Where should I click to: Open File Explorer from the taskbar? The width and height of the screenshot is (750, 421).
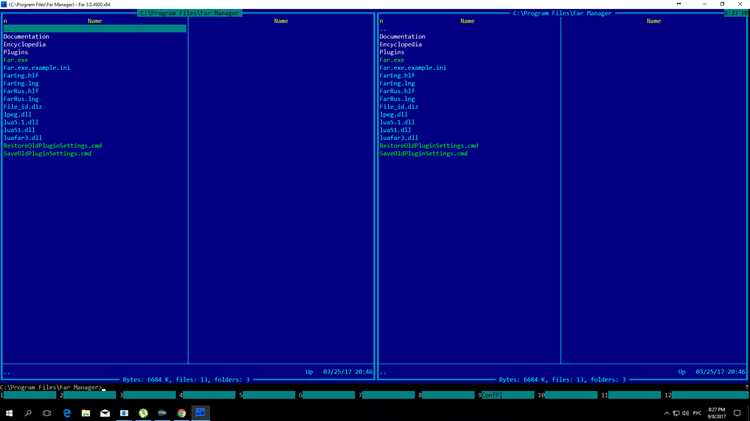(86, 413)
